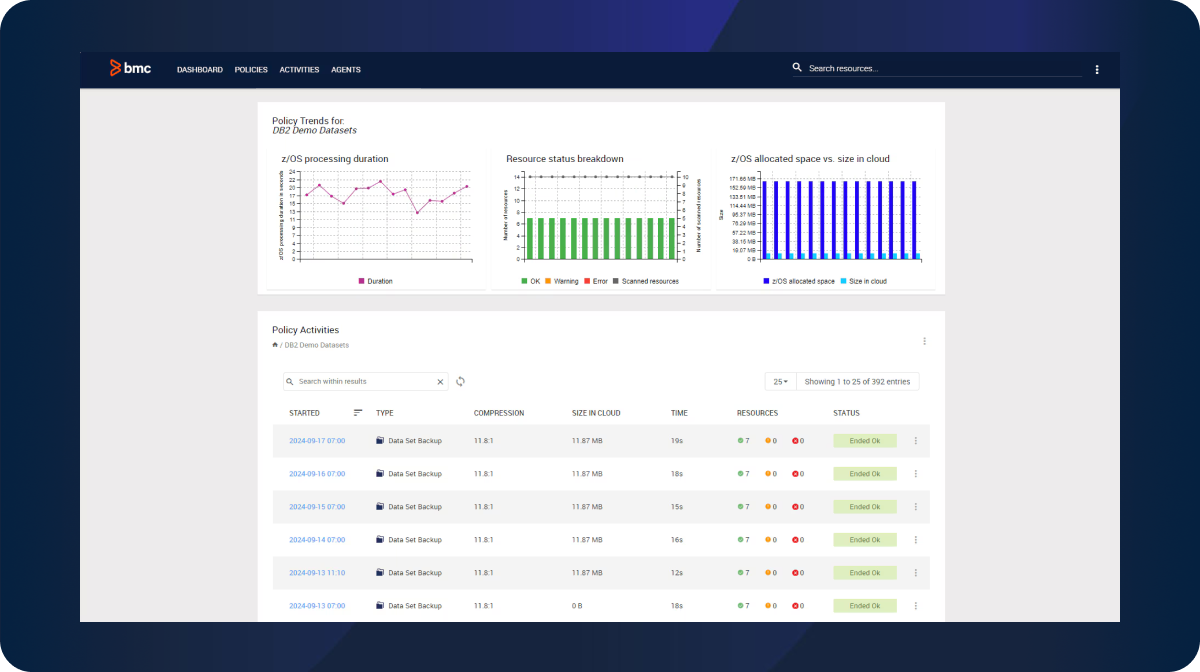The image size is (1200, 672).
Task: Toggle the OK legend in status breakdown
Action: [530, 281]
